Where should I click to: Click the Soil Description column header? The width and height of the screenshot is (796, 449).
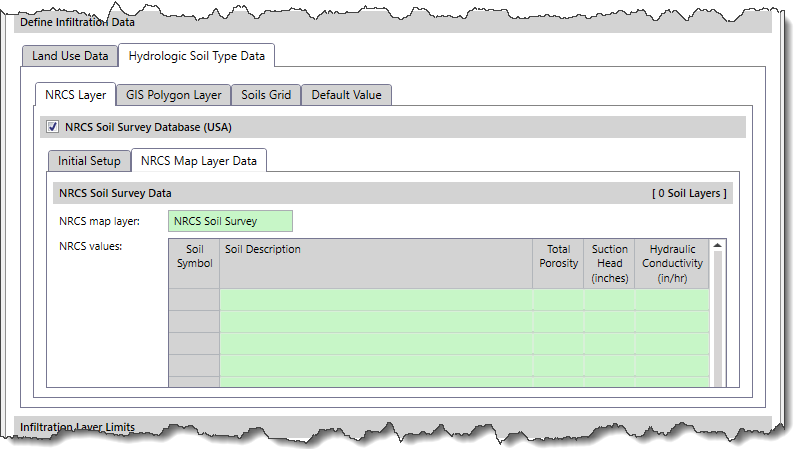coord(376,264)
